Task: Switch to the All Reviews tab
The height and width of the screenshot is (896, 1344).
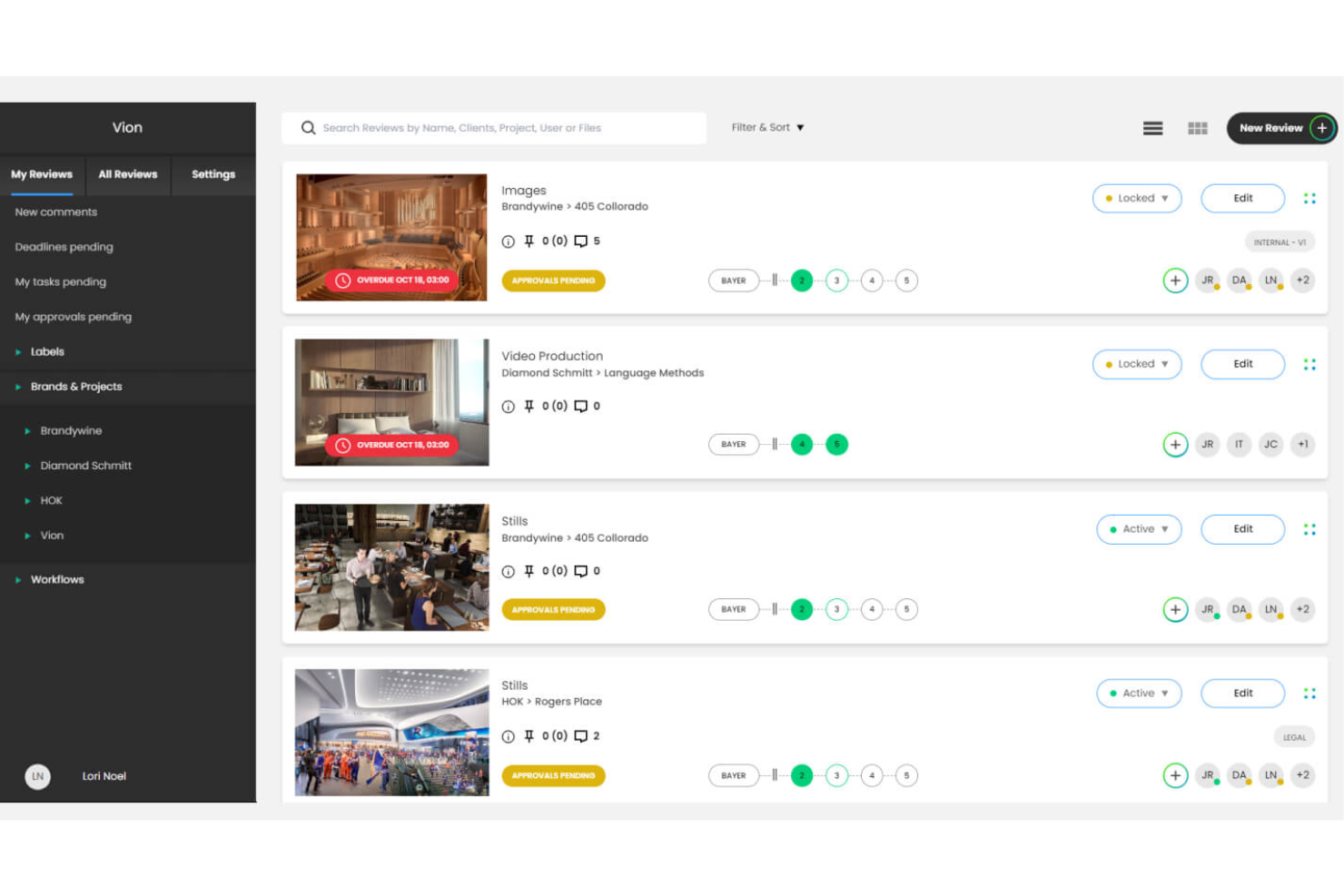Action: [127, 174]
